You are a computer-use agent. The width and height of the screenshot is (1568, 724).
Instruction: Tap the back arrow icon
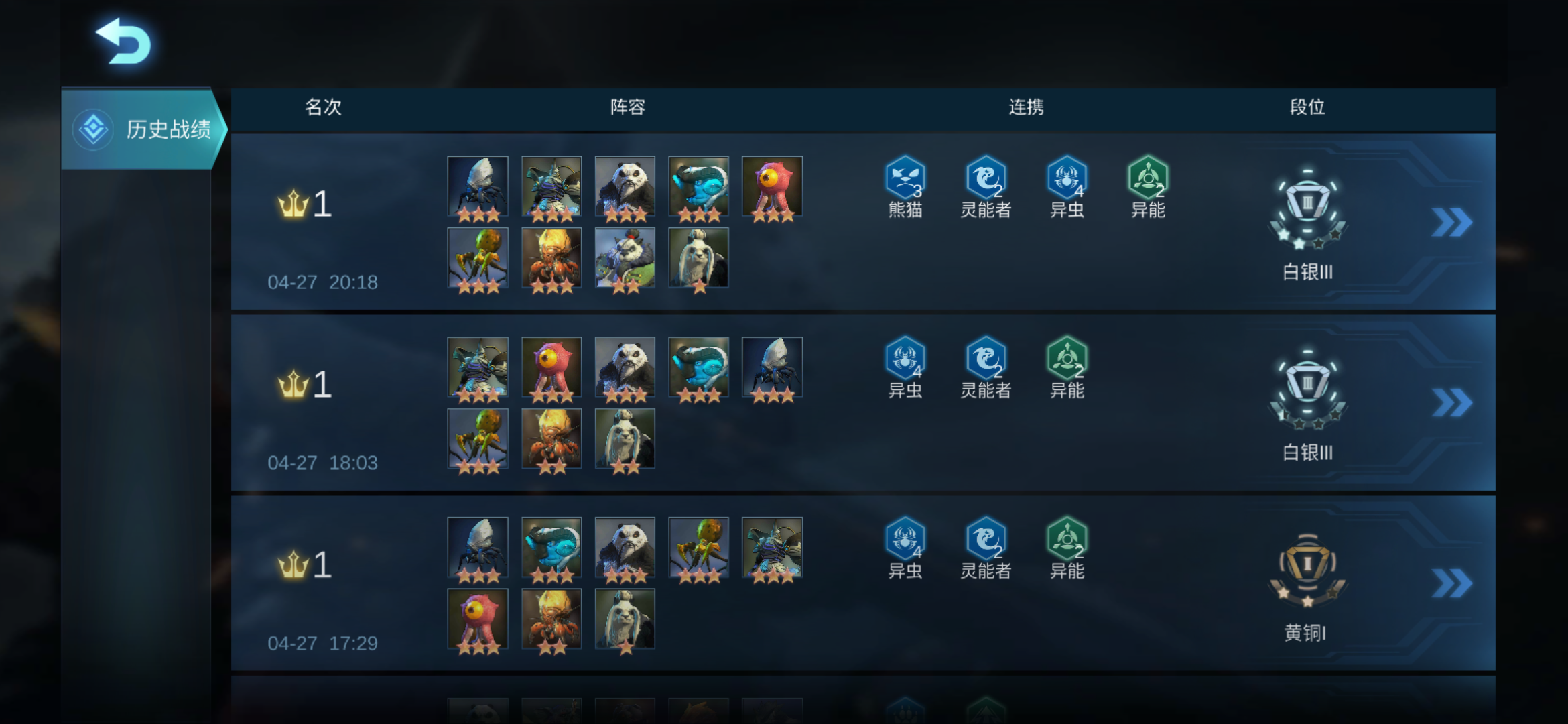click(124, 42)
